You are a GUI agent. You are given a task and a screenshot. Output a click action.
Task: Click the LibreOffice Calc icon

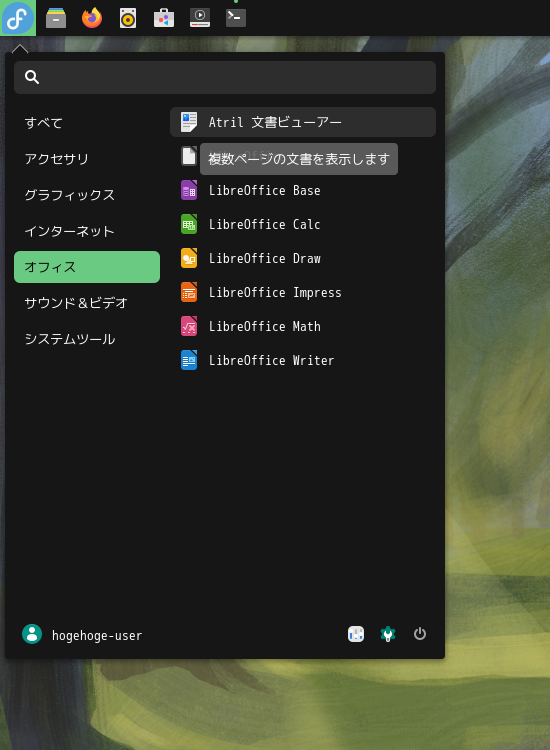[x=189, y=224]
